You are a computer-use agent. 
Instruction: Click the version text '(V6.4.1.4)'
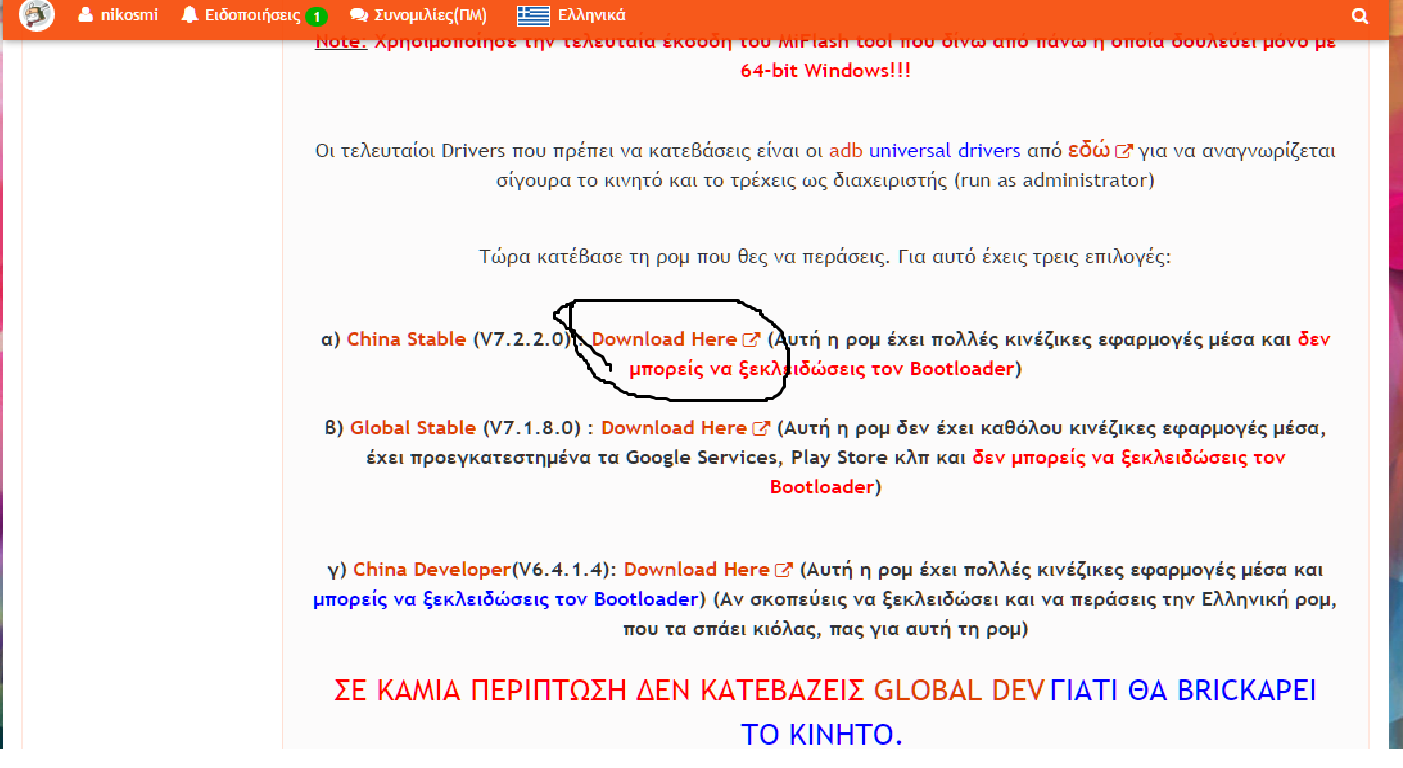pos(562,570)
